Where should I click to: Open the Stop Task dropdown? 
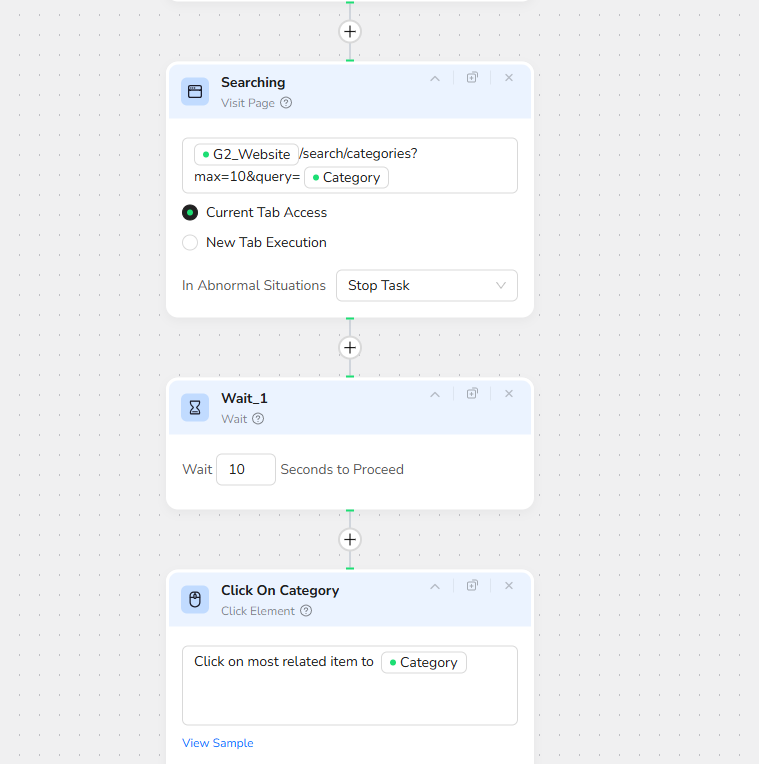point(426,285)
